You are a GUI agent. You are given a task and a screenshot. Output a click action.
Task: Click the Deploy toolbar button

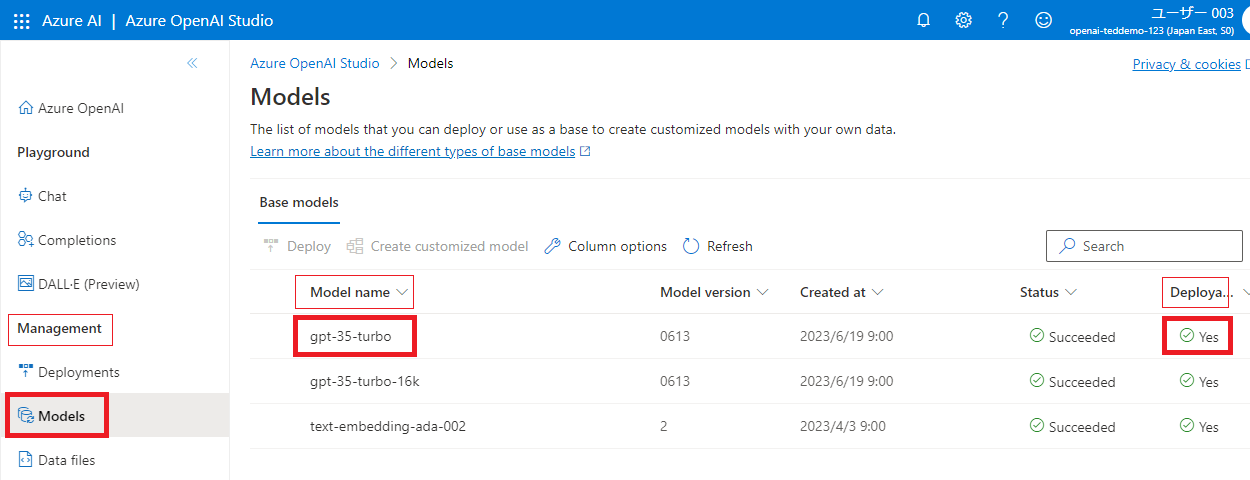[297, 246]
